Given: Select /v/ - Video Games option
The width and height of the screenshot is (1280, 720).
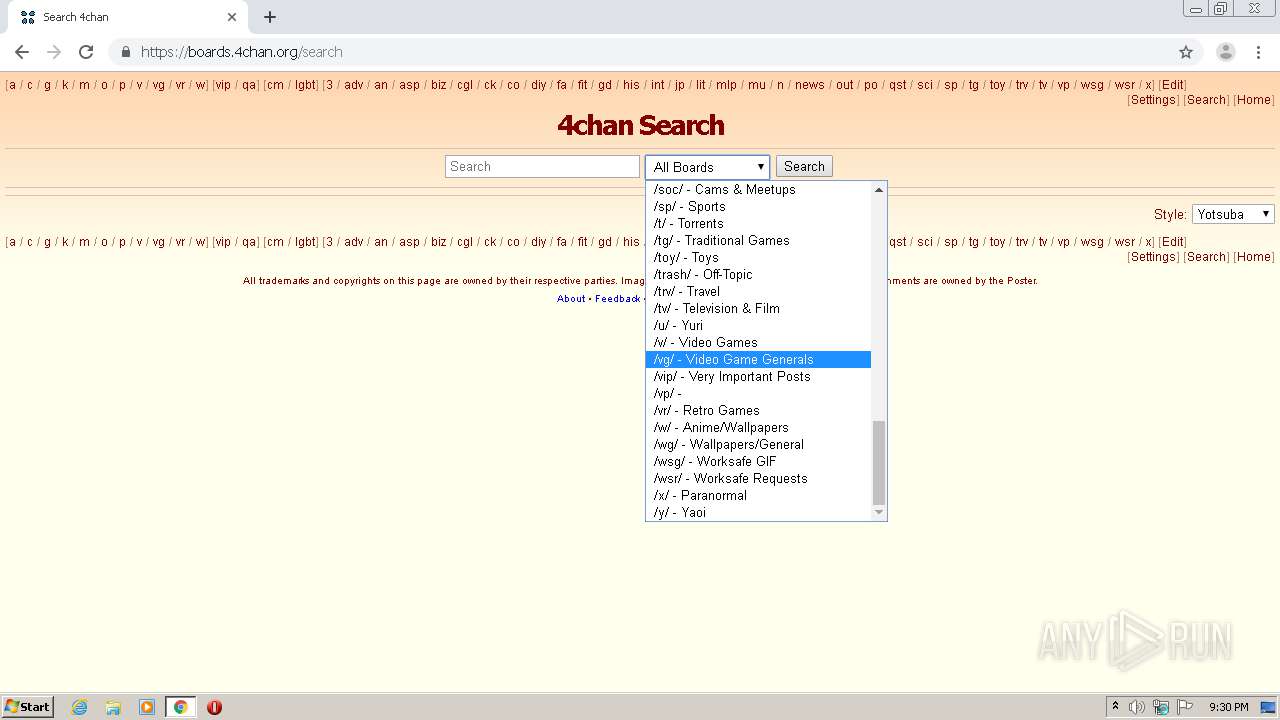Looking at the screenshot, I should pos(758,342).
